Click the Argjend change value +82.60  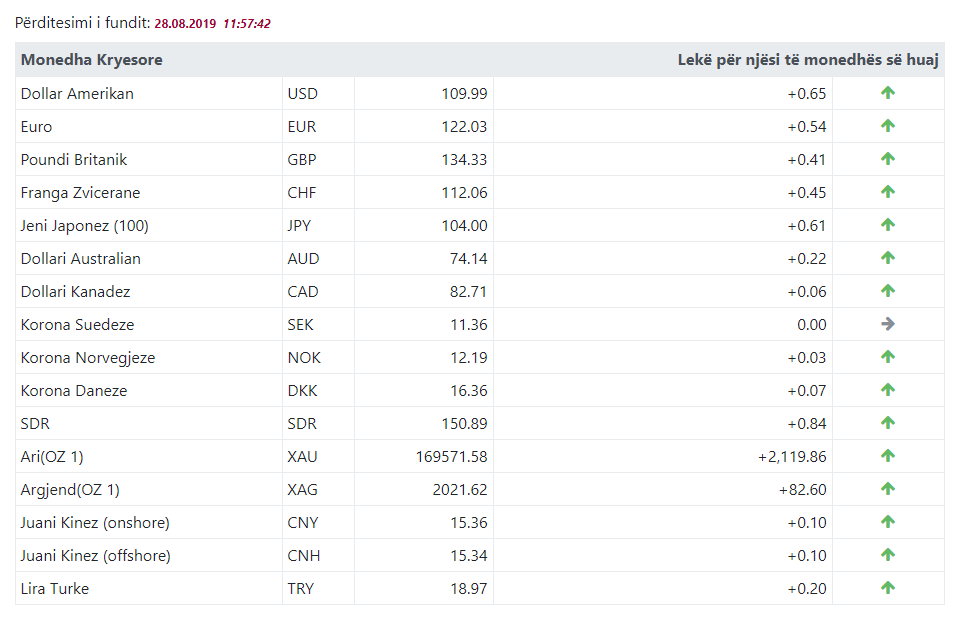[802, 490]
